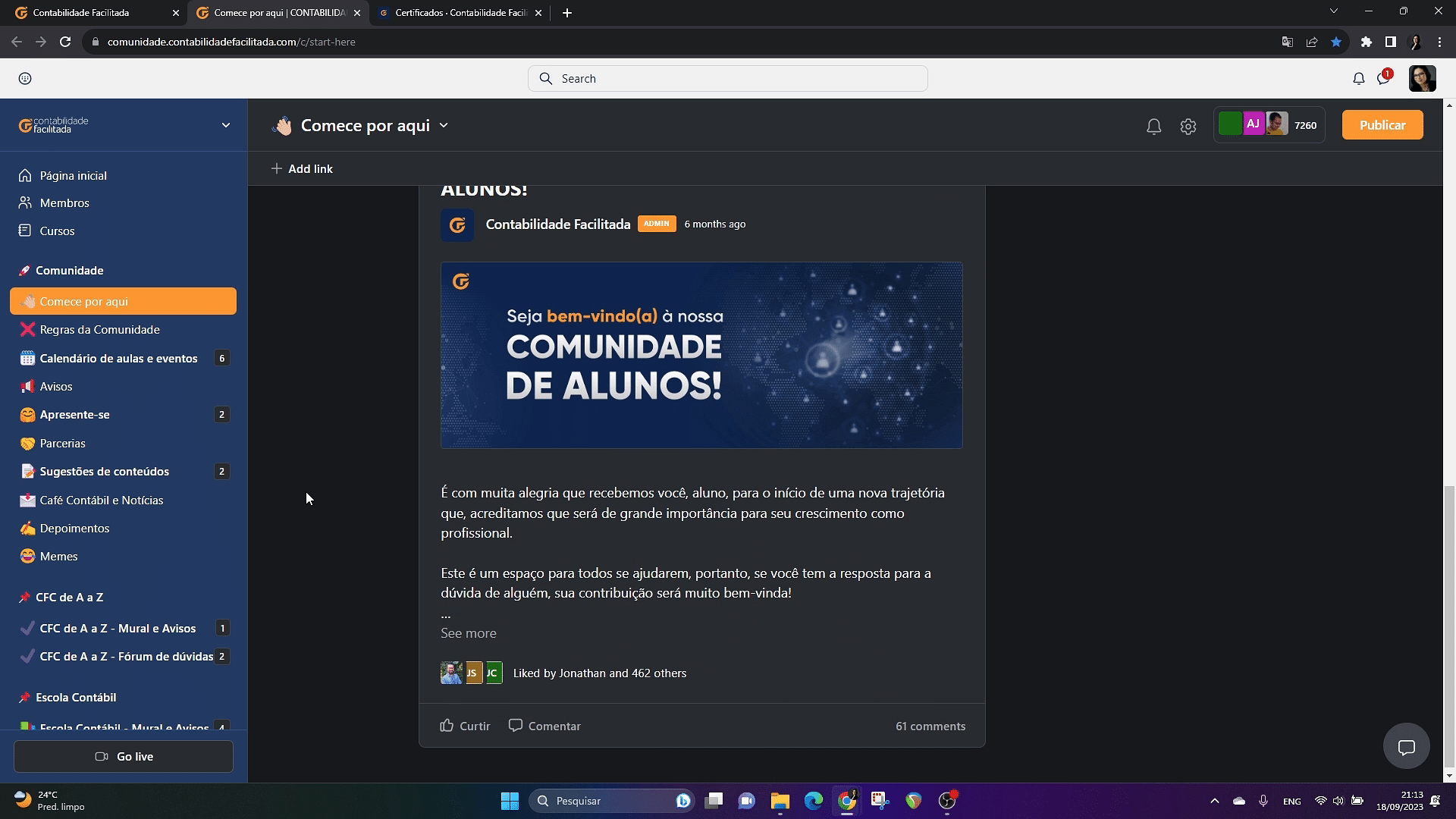Open the weather widget on taskbar
1456x819 pixels.
50,801
